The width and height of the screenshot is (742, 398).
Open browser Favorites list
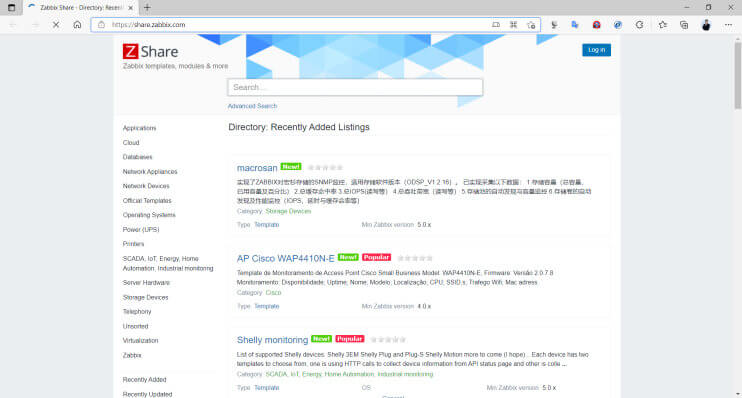(662, 25)
